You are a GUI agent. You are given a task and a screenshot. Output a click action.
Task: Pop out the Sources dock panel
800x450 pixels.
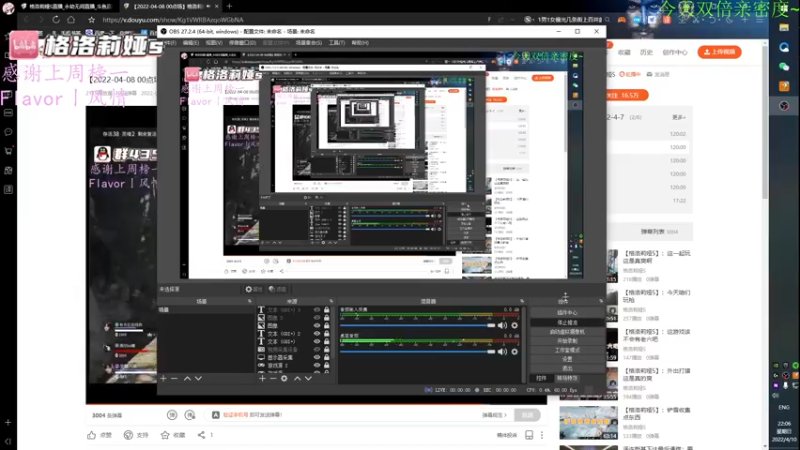pos(331,302)
